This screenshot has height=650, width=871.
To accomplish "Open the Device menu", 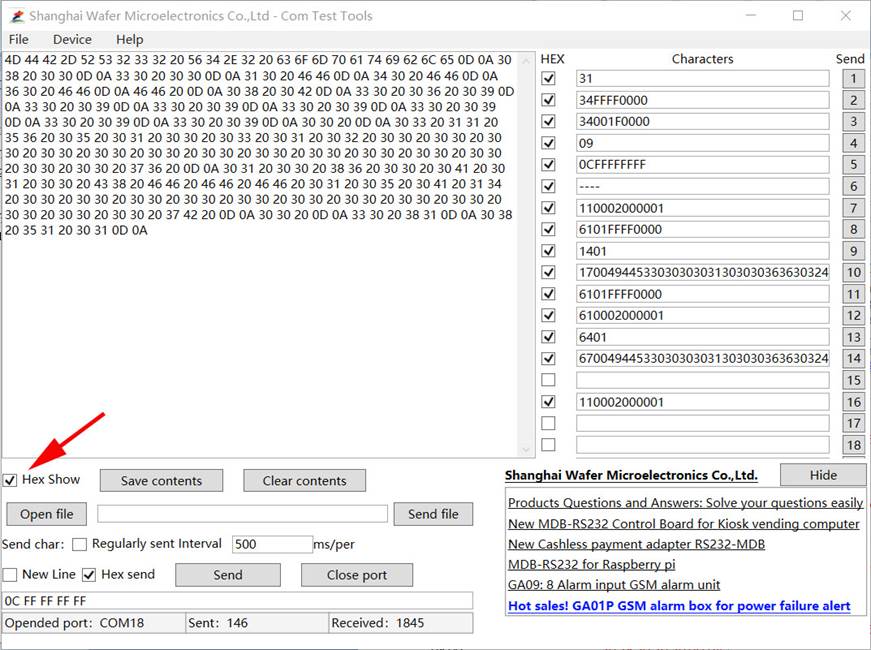I will click(x=72, y=39).
